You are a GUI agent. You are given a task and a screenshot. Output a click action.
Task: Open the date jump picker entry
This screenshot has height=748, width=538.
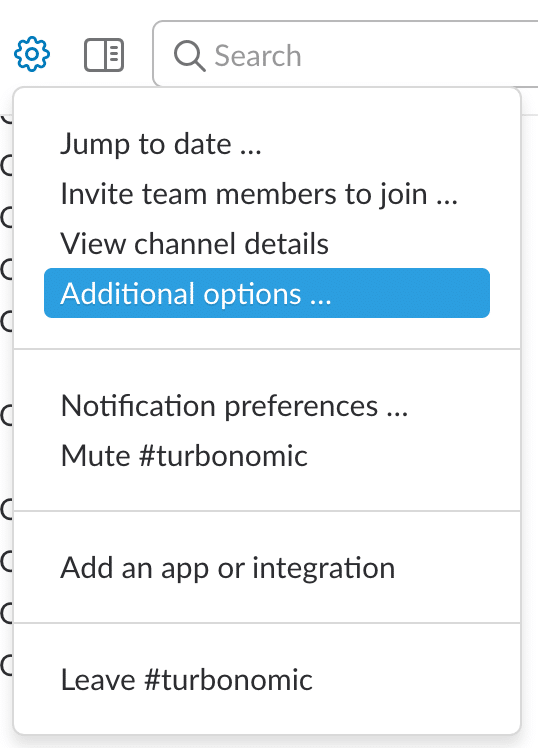161,144
